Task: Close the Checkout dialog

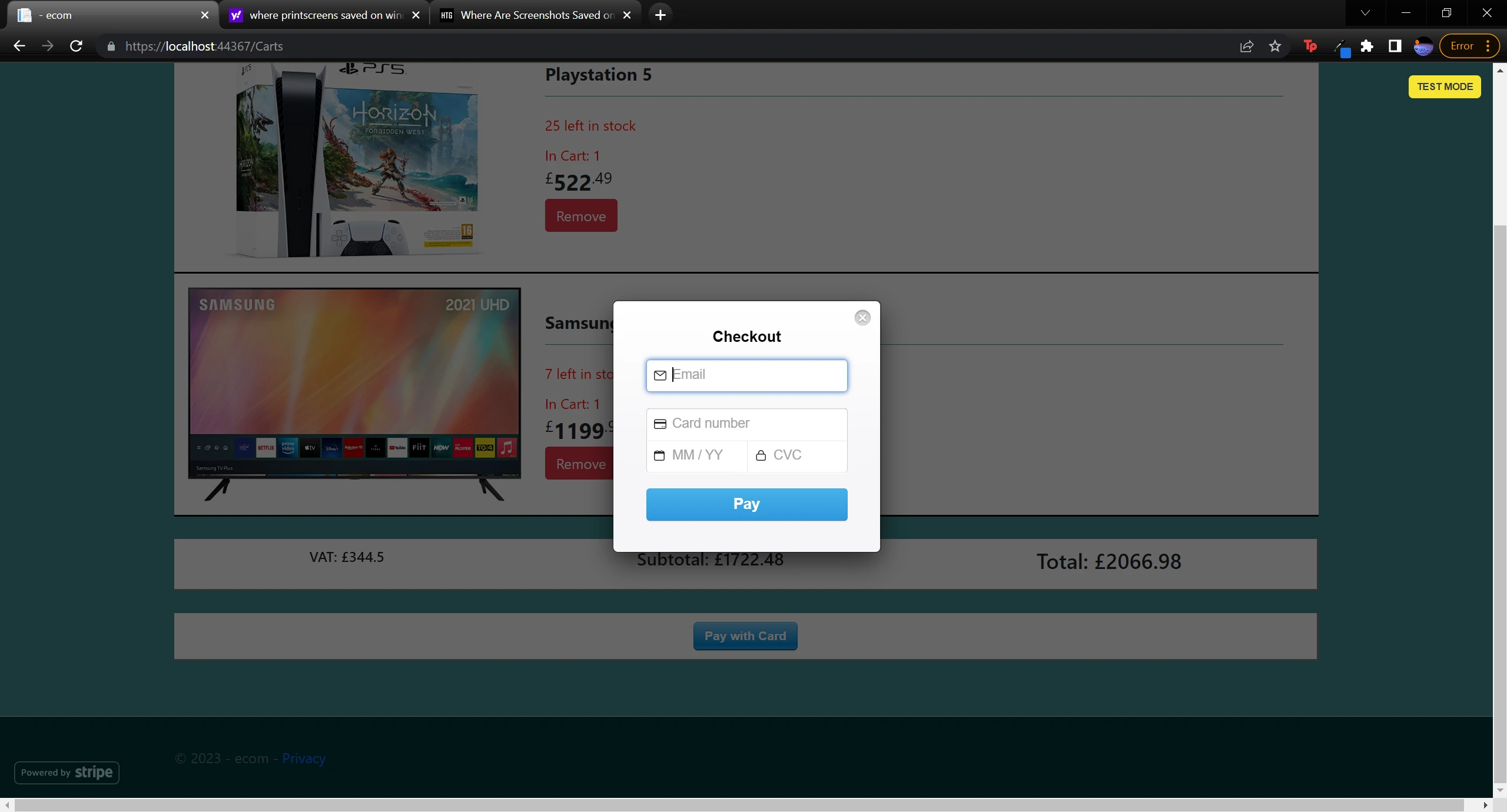Action: [x=862, y=317]
